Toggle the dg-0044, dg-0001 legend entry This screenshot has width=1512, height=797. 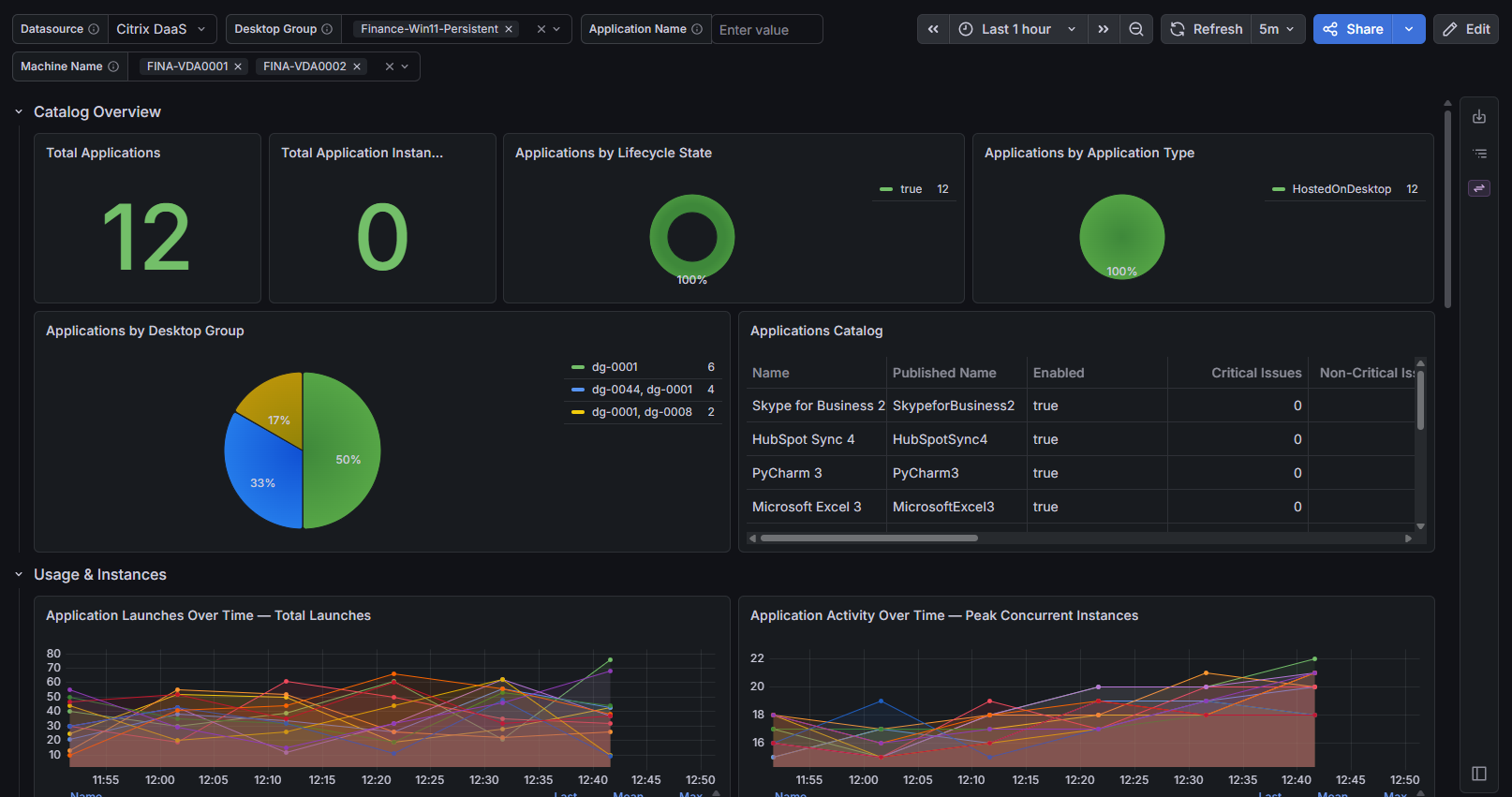click(642, 390)
